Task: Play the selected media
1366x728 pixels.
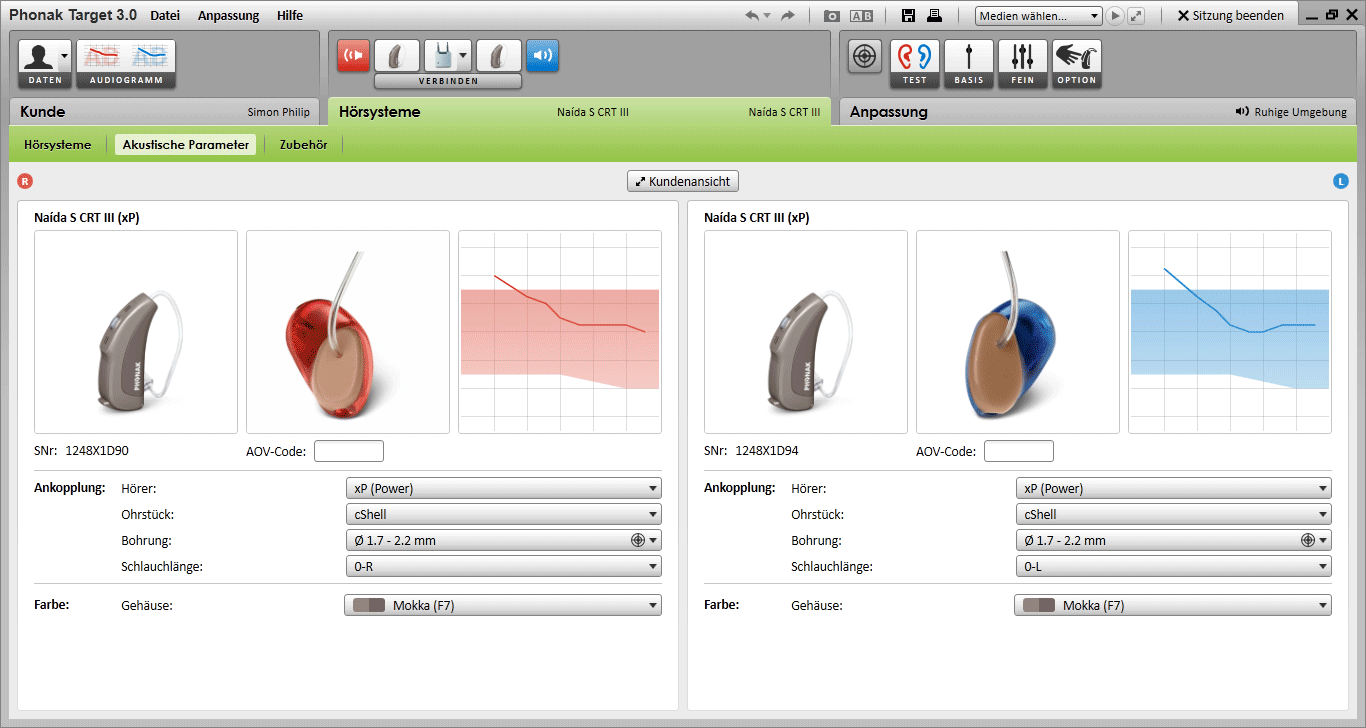Action: [x=1116, y=16]
